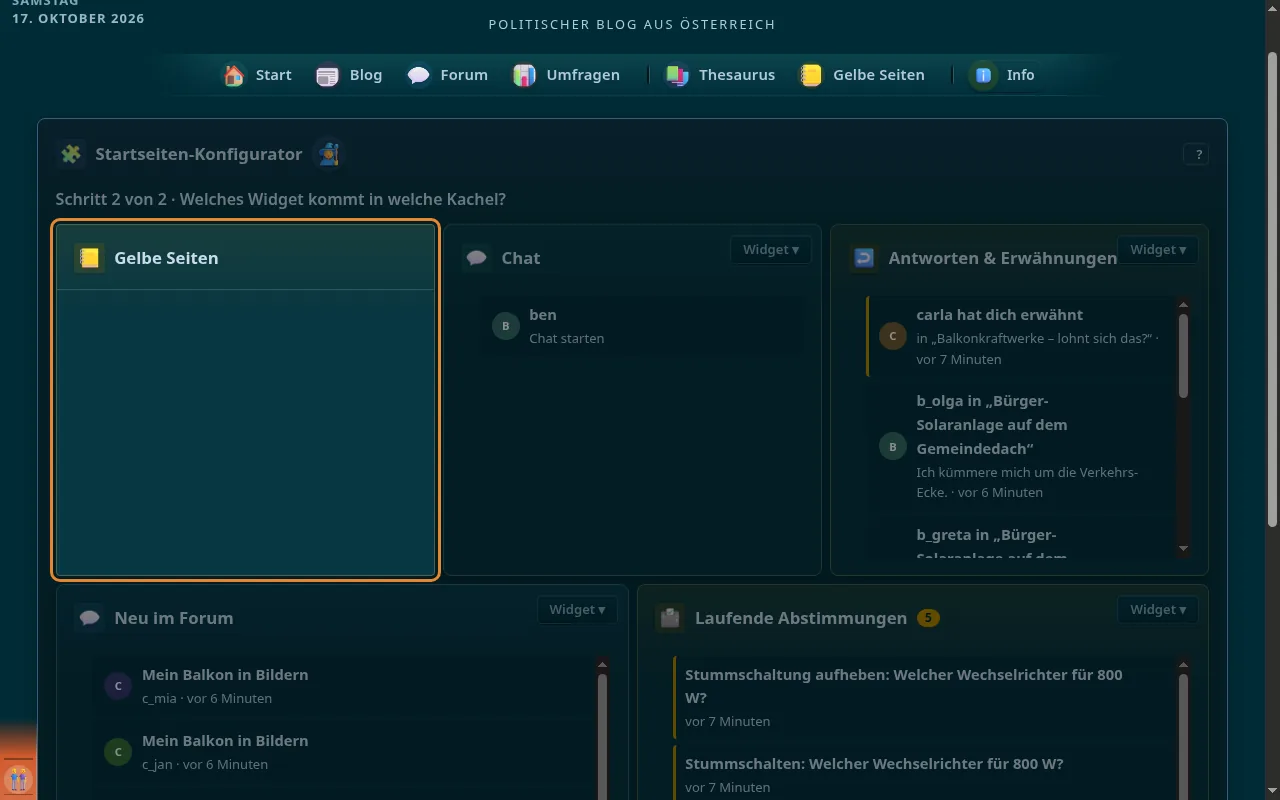Click the wizard icon beside Startseiten-Konfigurator
Screen dimensions: 1280x800
pyautogui.click(x=329, y=154)
